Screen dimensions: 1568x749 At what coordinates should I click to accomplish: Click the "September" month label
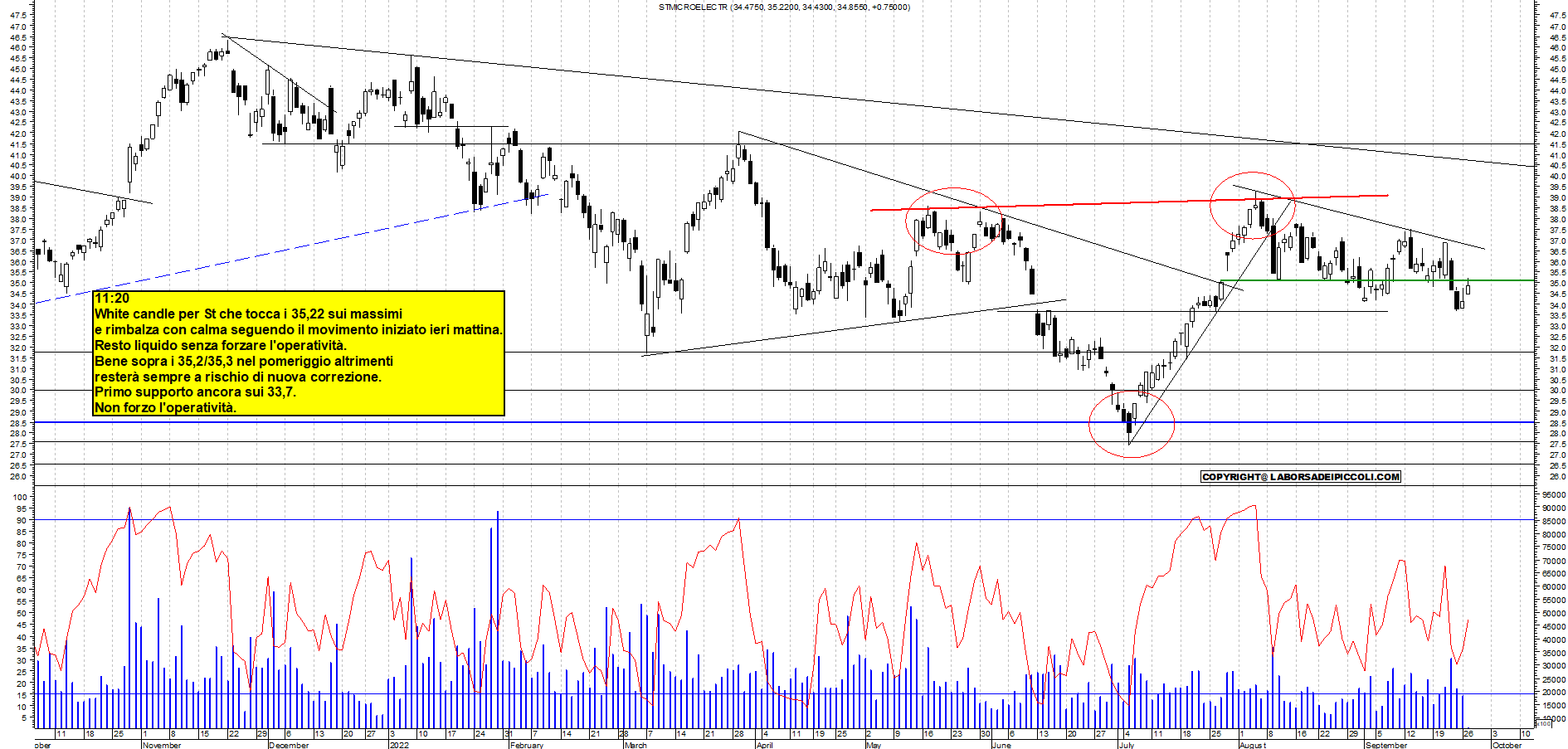[x=1386, y=745]
